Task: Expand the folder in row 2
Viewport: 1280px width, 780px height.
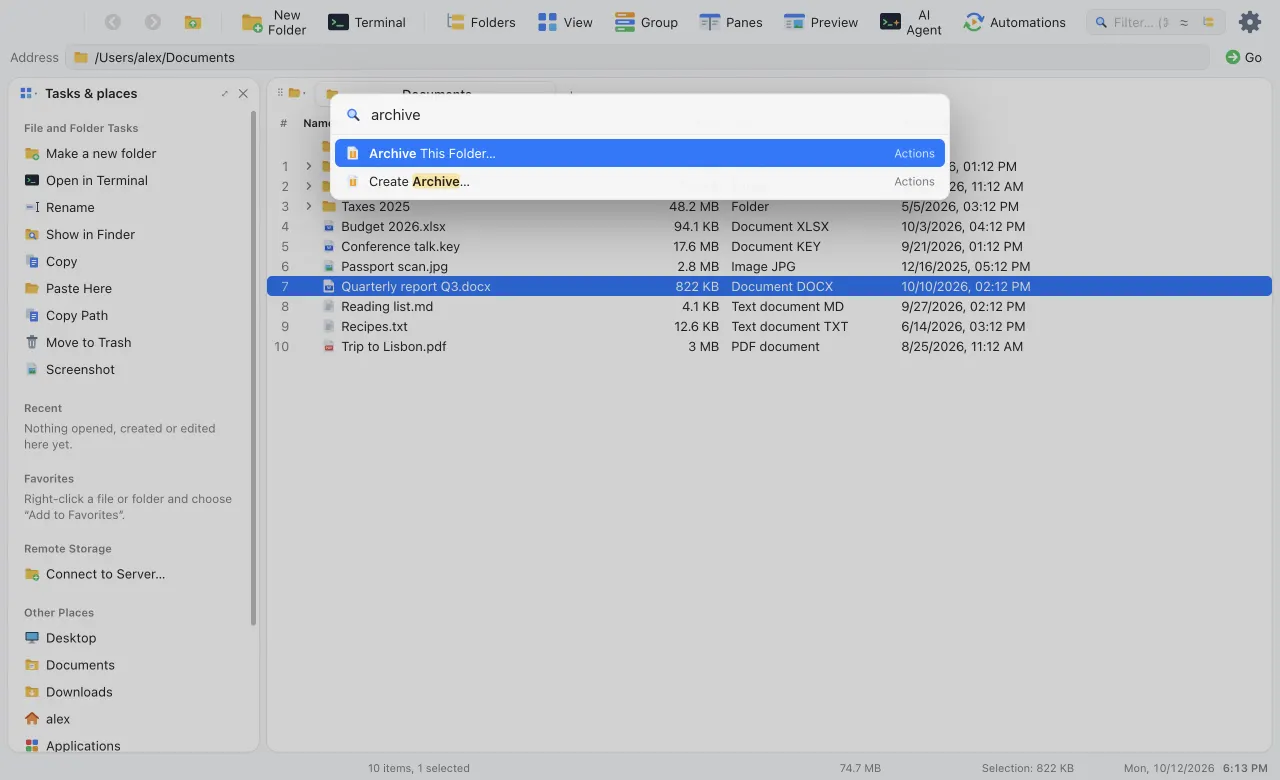Action: click(309, 186)
